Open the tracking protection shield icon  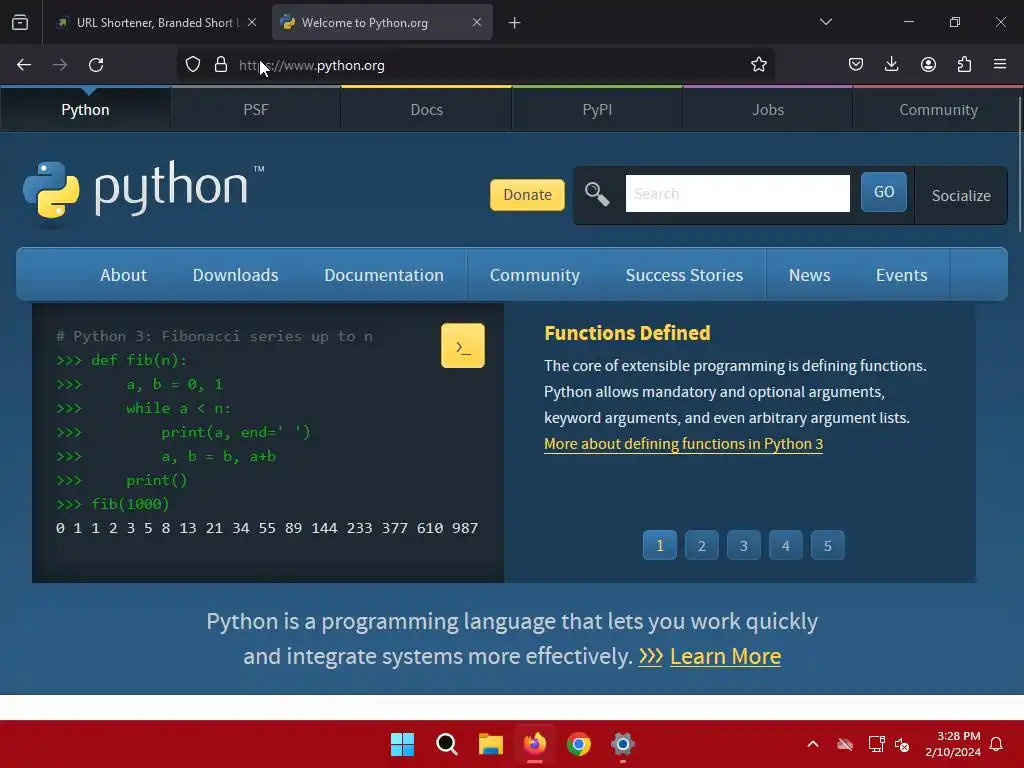click(x=193, y=65)
